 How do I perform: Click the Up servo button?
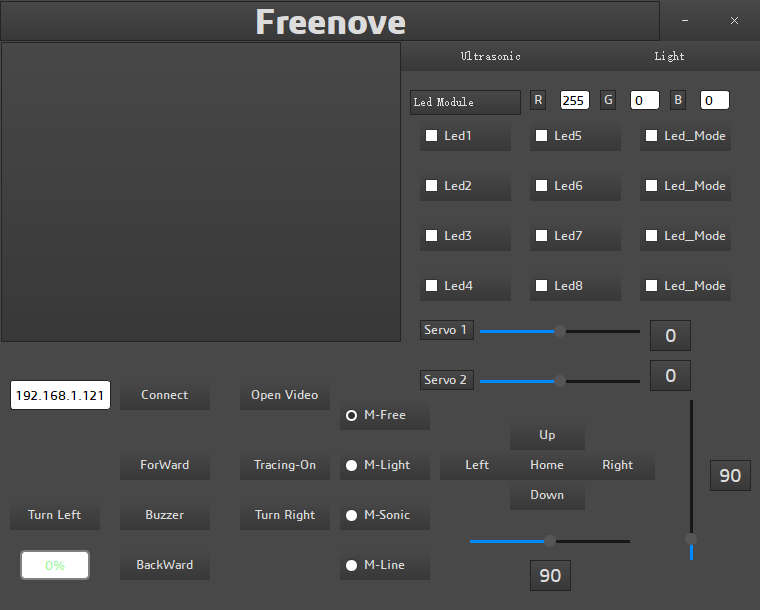tap(547, 435)
